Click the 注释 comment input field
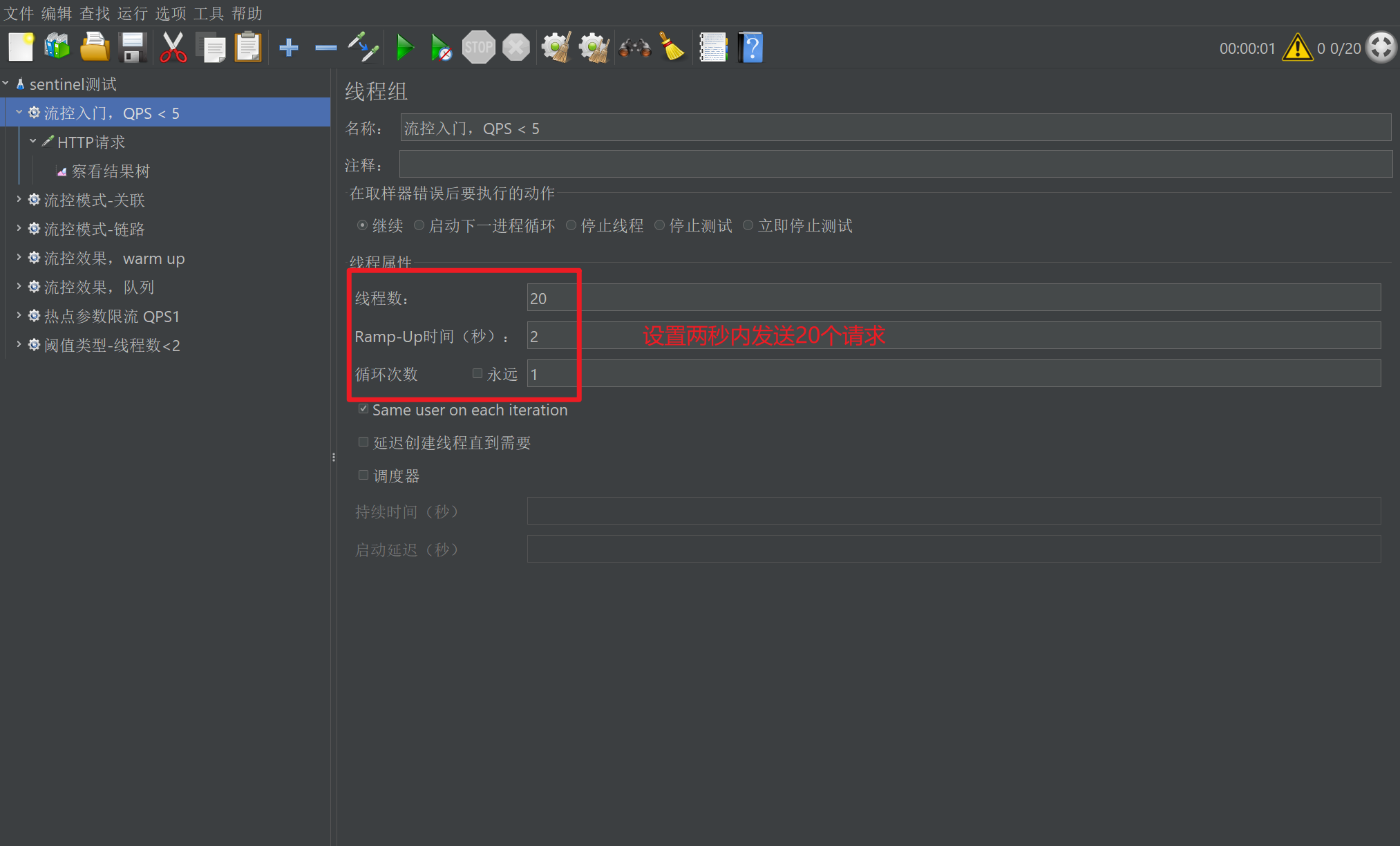1400x846 pixels. pos(896,164)
